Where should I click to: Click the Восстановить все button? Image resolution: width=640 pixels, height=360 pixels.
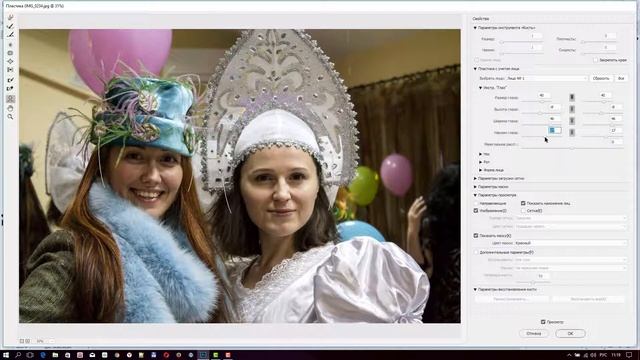click(x=588, y=299)
